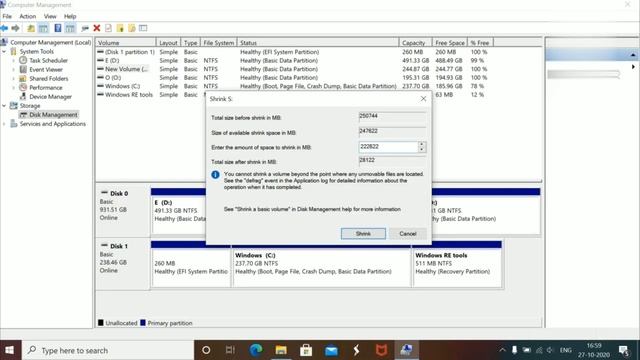Viewport: 640px width, 360px height.
Task: Open the File menu
Action: click(x=7, y=16)
